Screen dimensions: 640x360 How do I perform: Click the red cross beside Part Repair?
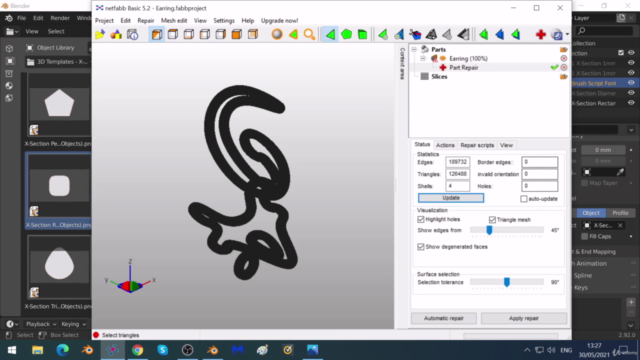[x=443, y=67]
